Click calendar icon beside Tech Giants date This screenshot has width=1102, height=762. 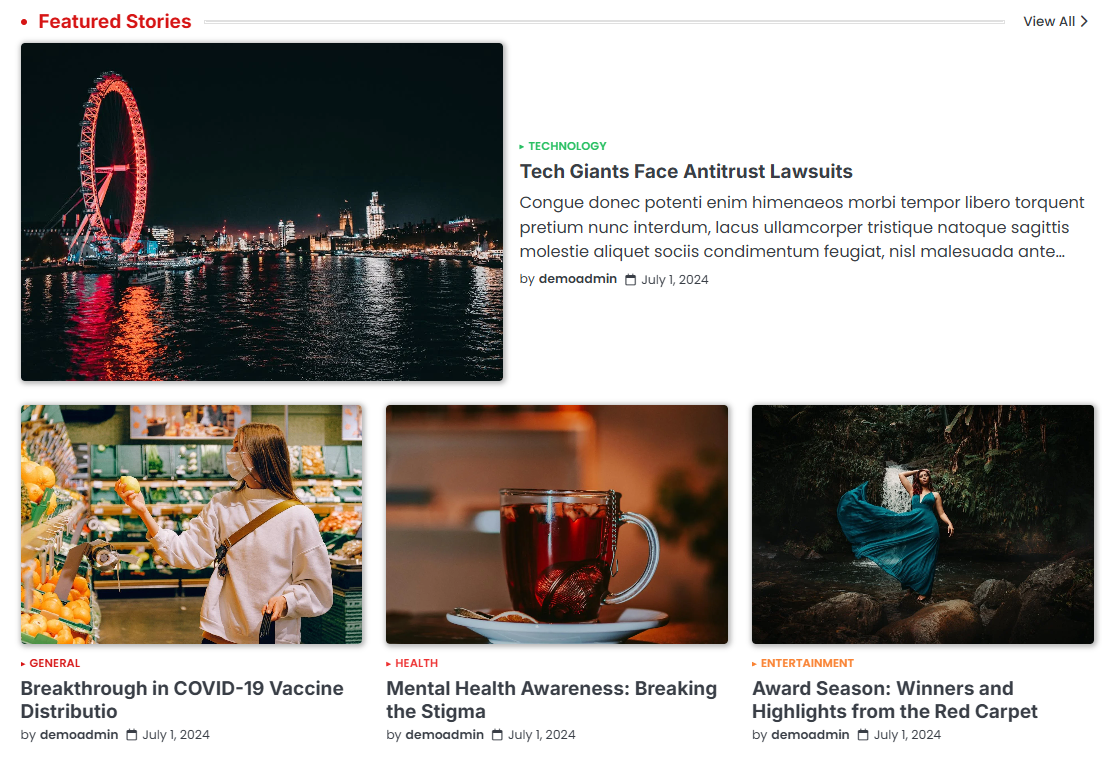click(630, 280)
